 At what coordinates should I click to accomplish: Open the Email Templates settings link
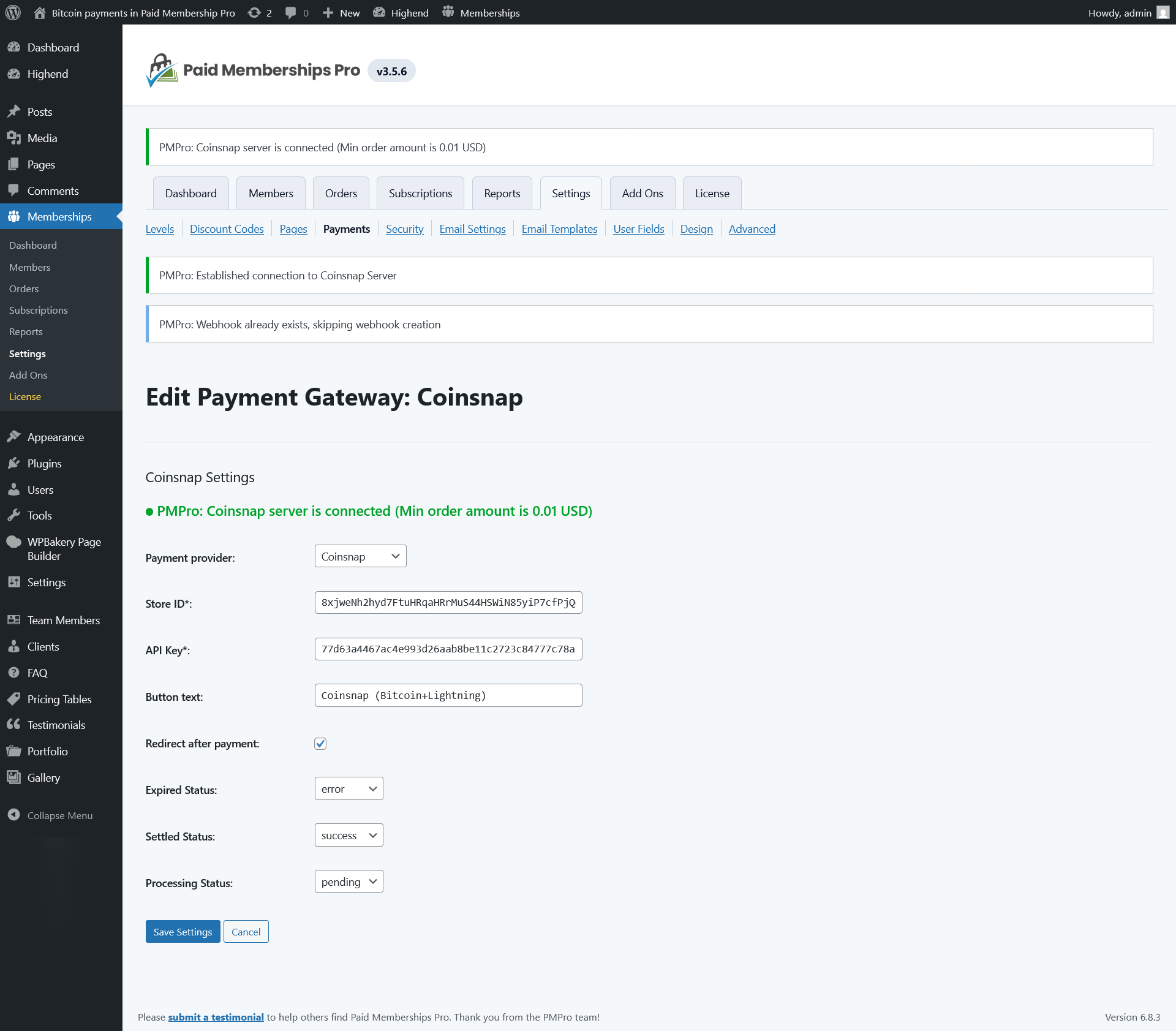point(559,229)
